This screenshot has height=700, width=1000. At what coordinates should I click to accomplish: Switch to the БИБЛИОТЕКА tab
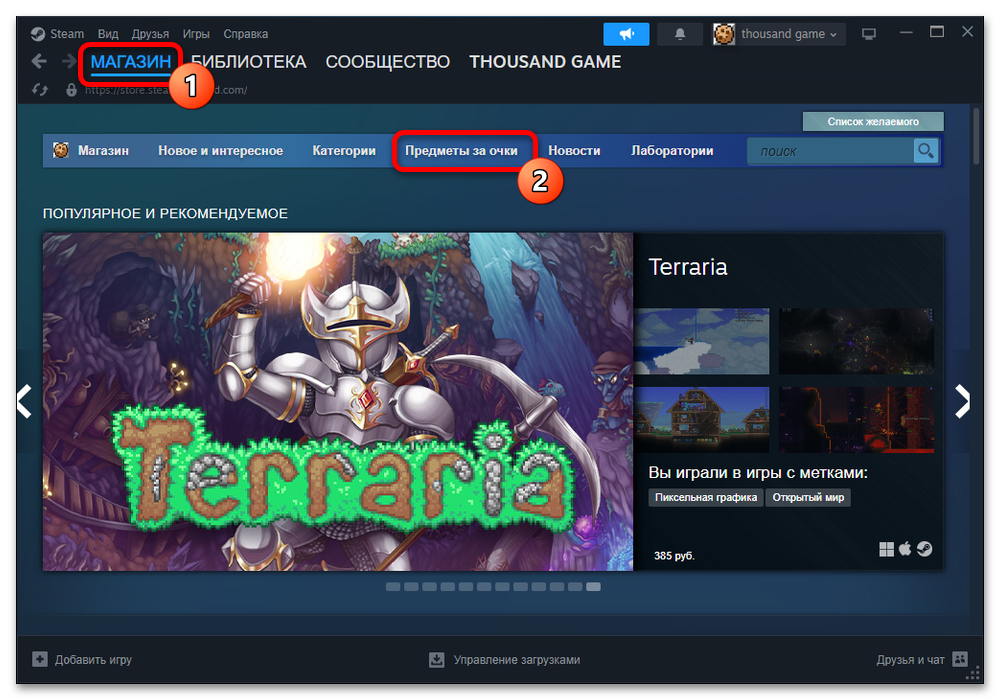pyautogui.click(x=249, y=62)
